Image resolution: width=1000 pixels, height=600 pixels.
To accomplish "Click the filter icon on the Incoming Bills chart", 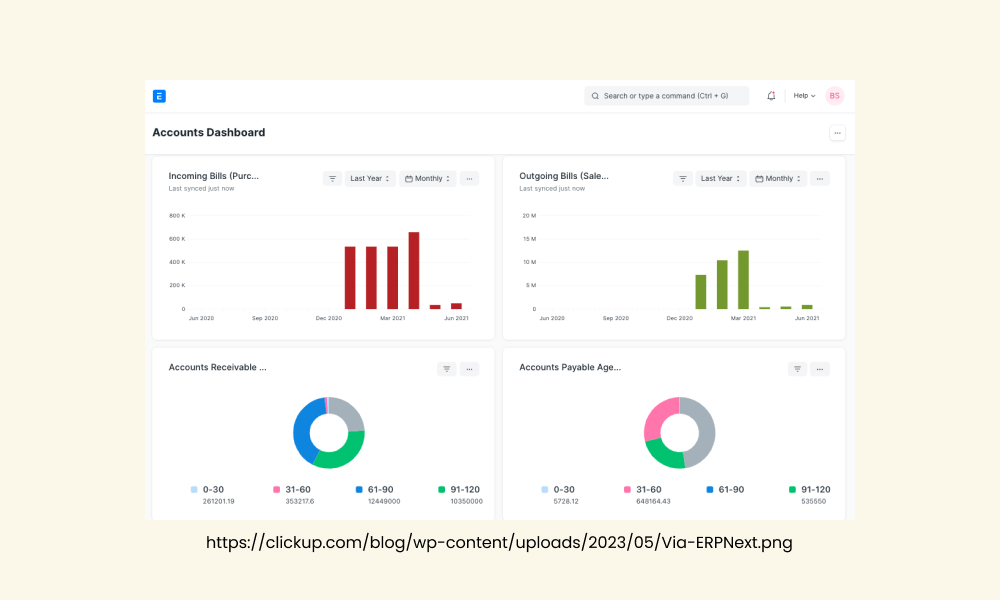I will pyautogui.click(x=332, y=179).
